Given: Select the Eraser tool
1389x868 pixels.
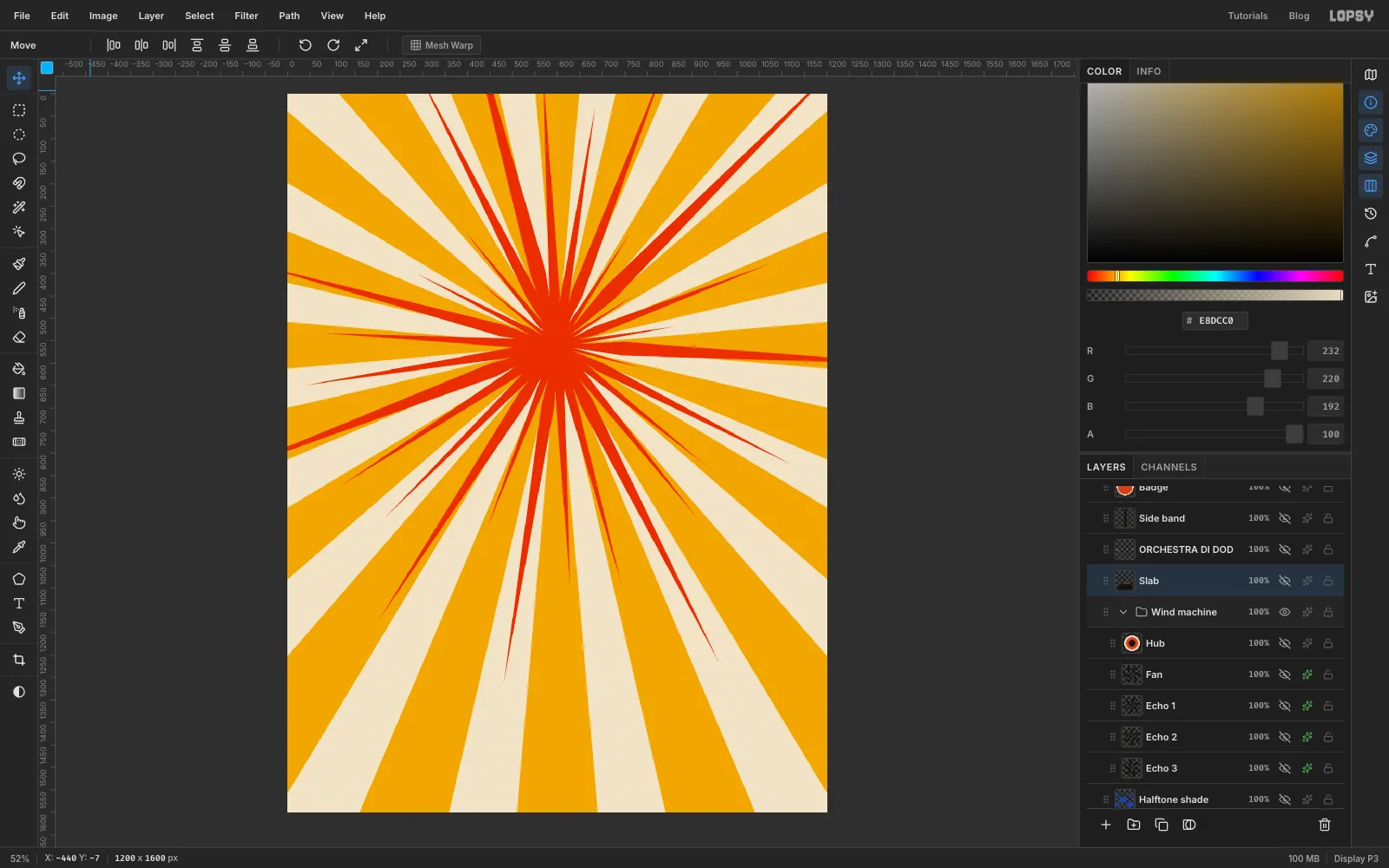Looking at the screenshot, I should click(x=19, y=337).
